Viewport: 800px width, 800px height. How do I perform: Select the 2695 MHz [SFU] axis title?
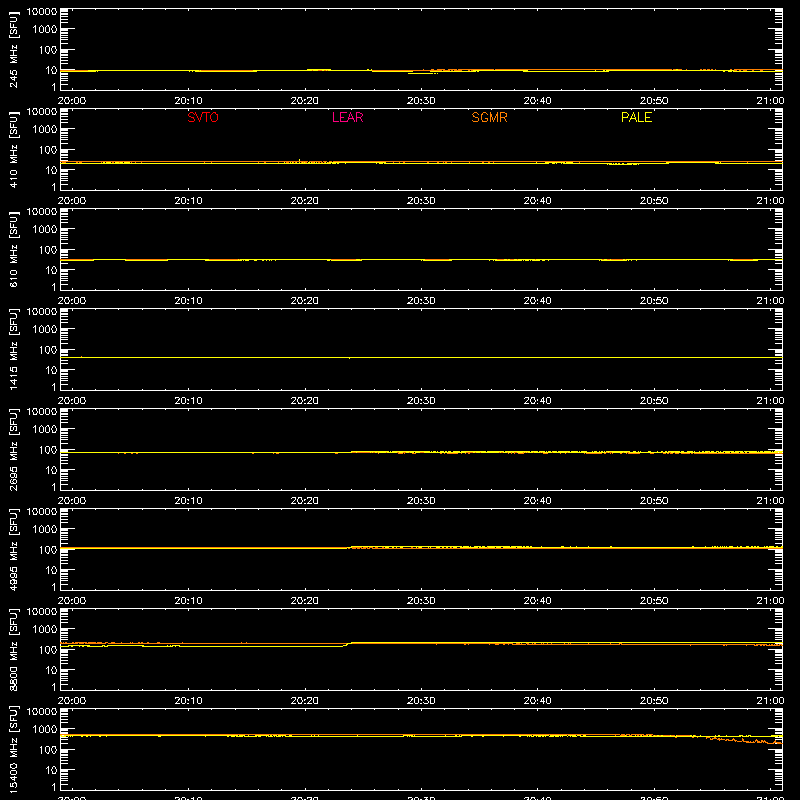pyautogui.click(x=14, y=449)
